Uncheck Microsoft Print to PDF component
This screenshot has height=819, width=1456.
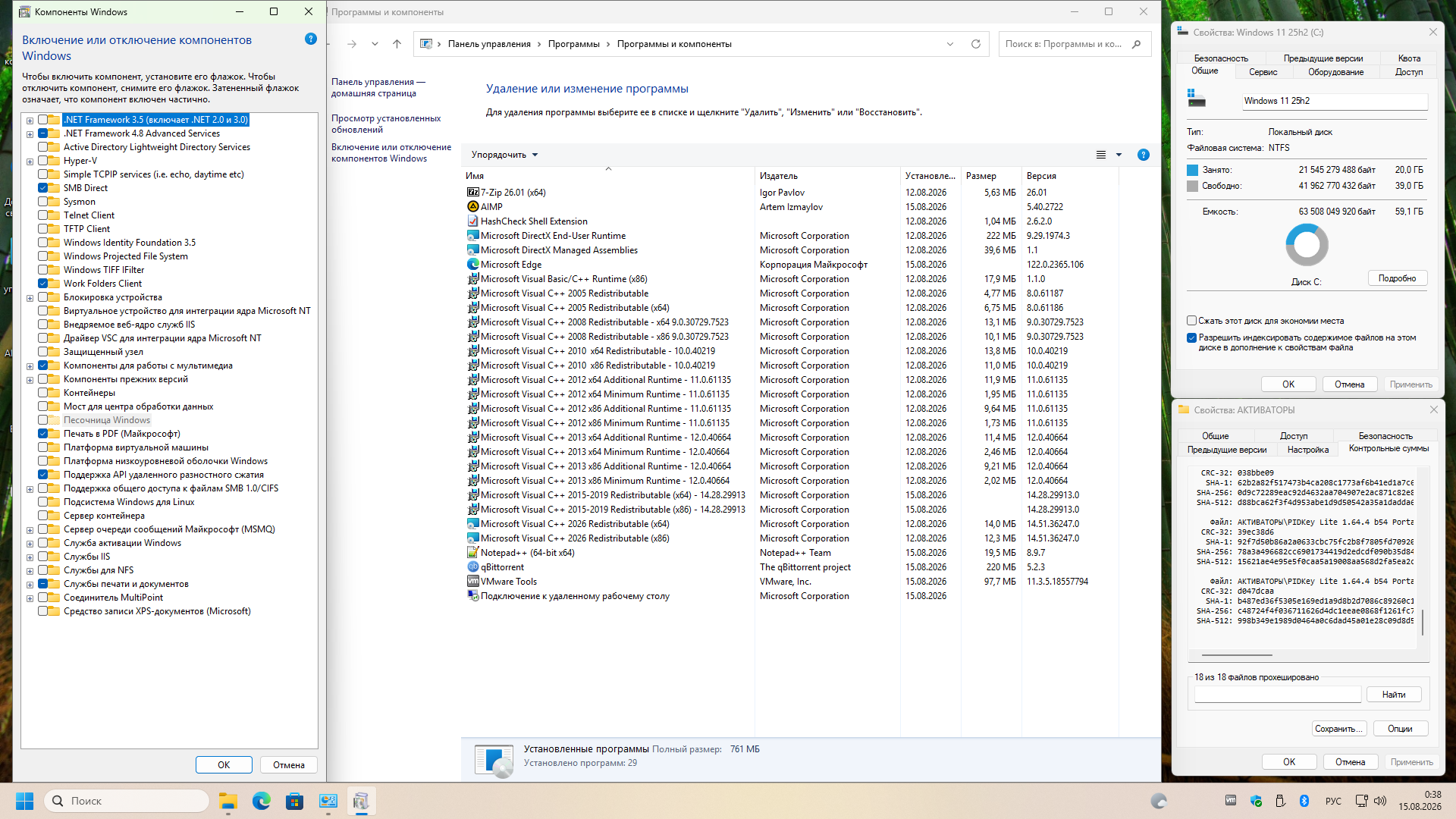pos(43,434)
